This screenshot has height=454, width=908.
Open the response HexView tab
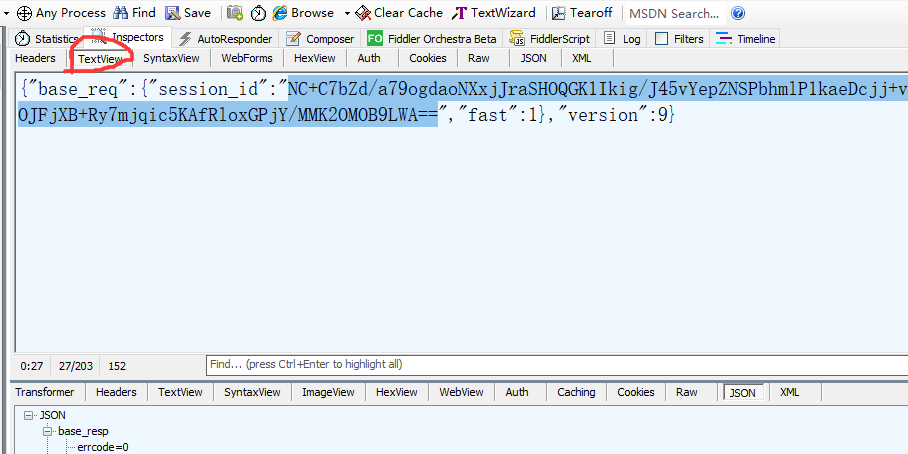[397, 392]
